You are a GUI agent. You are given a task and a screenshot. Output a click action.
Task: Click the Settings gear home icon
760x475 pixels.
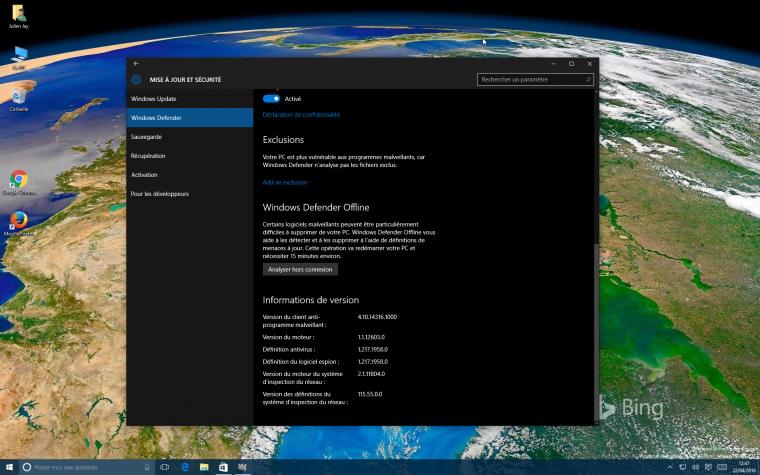(x=136, y=79)
